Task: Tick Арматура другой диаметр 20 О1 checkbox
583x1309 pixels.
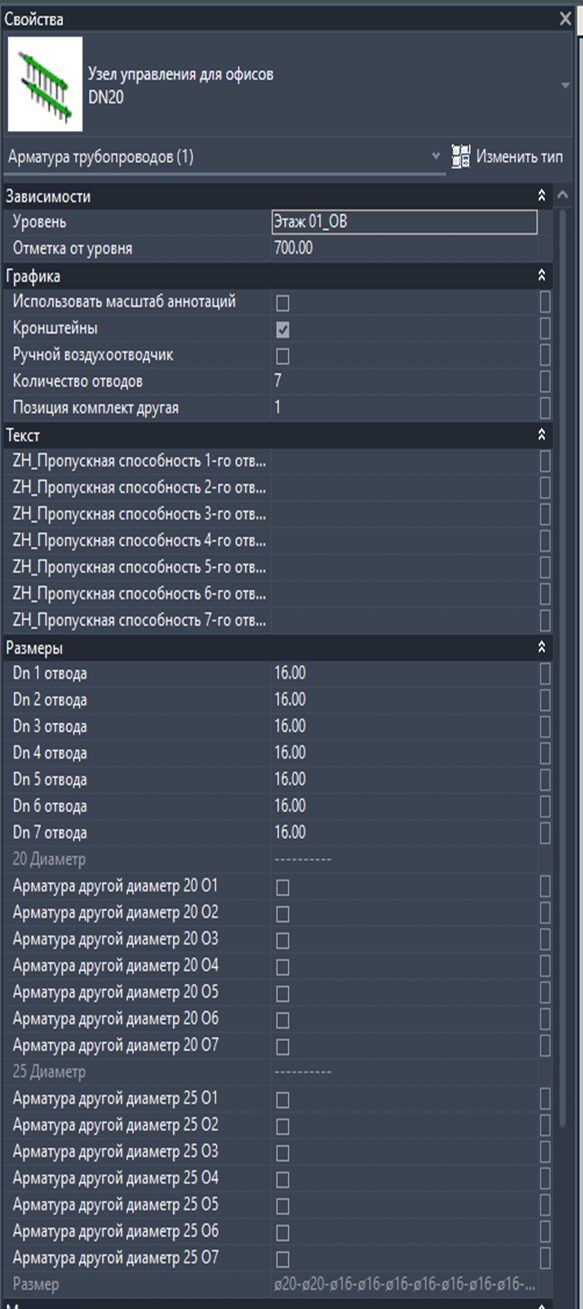Action: point(283,887)
